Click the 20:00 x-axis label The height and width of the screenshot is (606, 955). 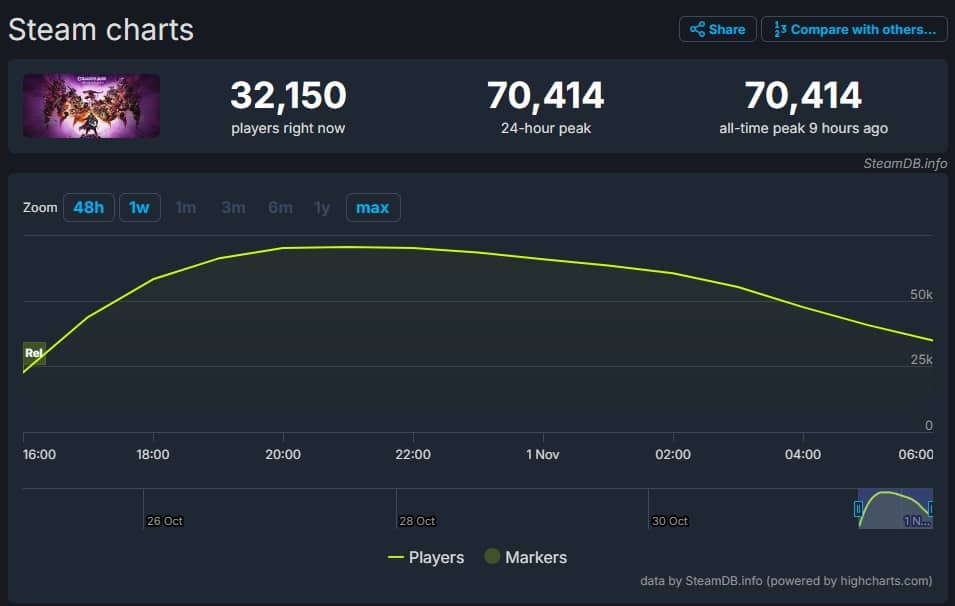tap(283, 454)
